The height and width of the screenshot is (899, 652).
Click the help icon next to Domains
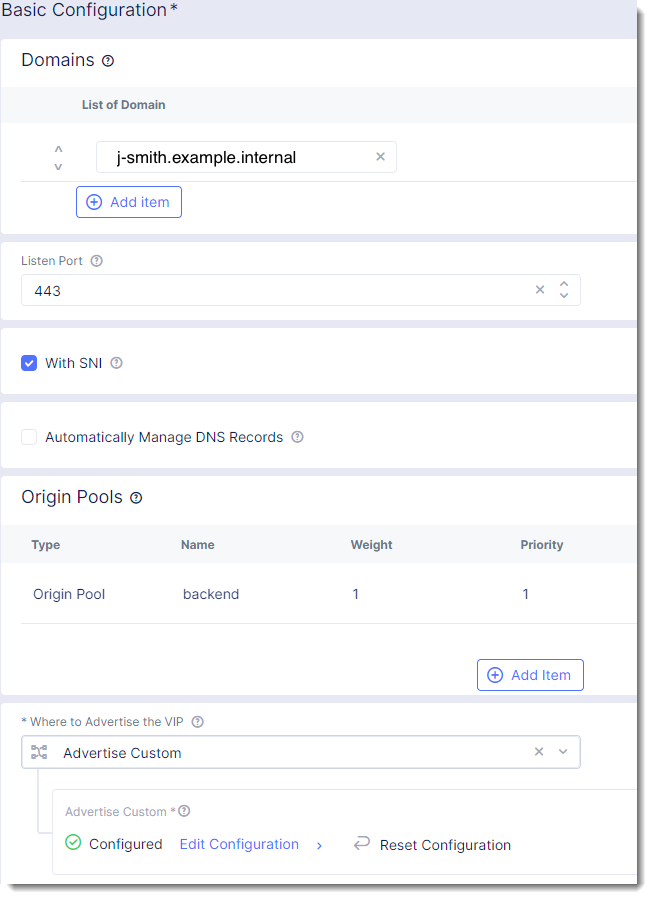[x=108, y=61]
